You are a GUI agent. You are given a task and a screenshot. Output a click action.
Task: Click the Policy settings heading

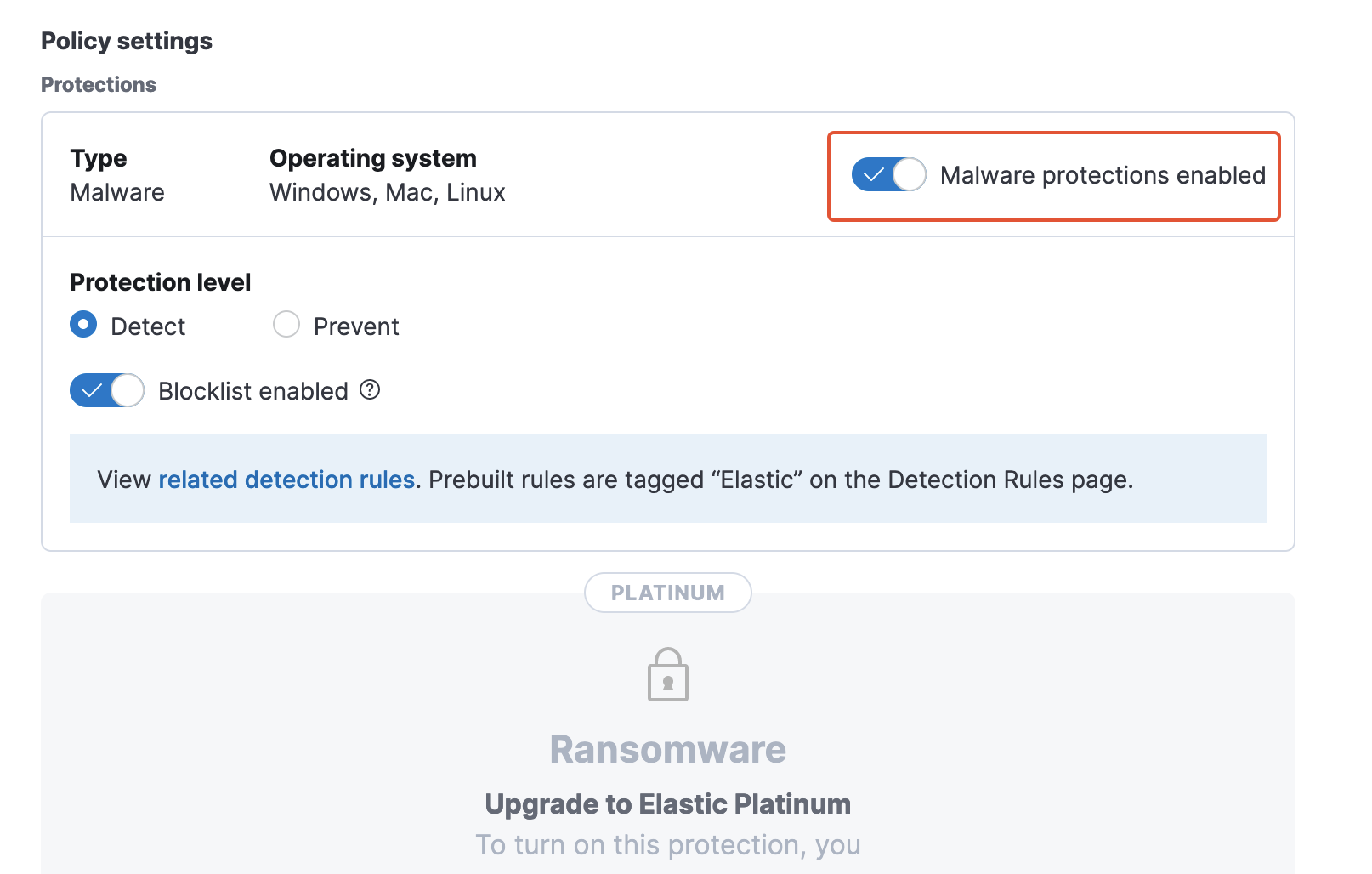[x=127, y=41]
